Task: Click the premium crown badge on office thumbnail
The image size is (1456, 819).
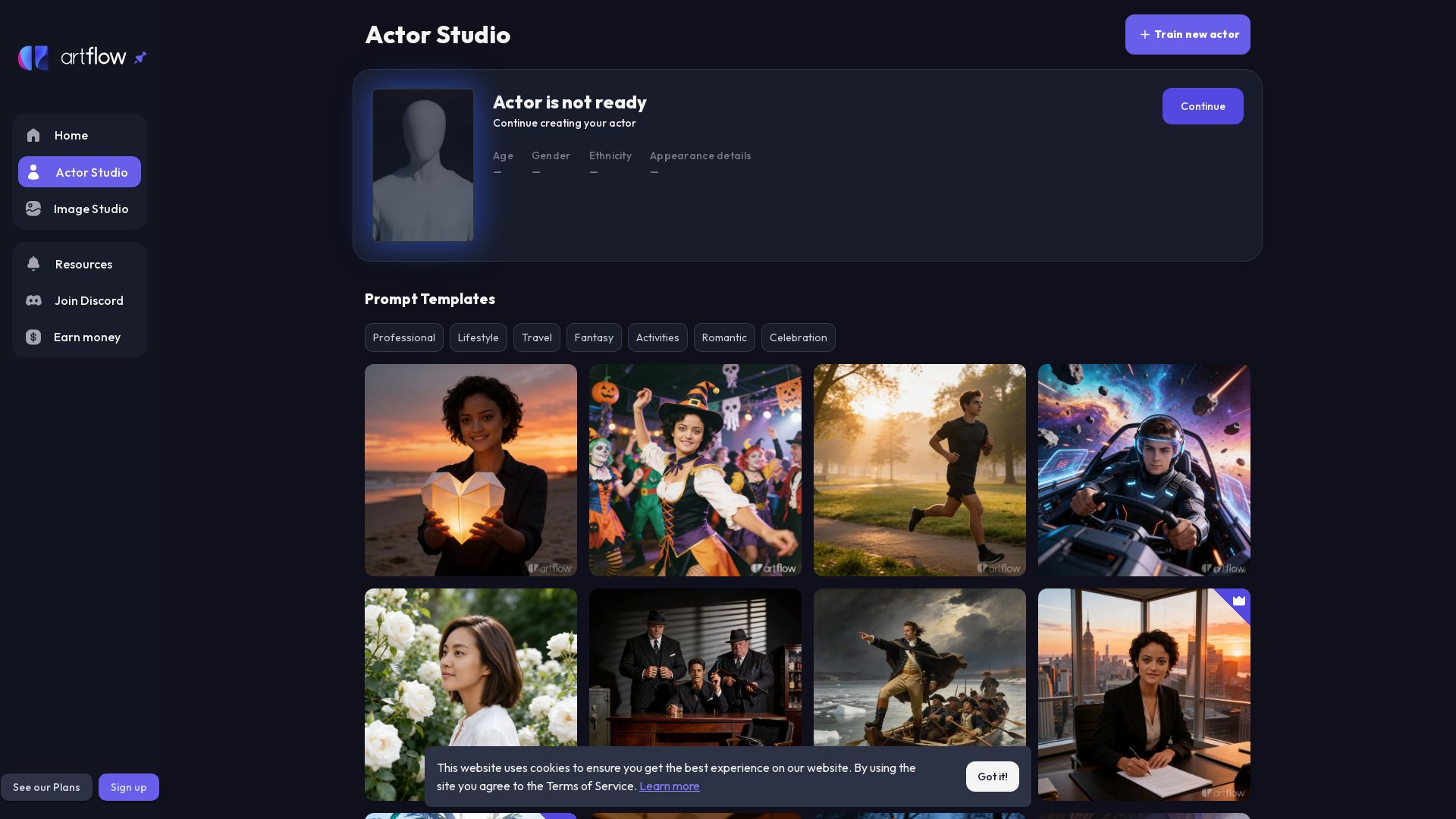Action: (x=1238, y=601)
